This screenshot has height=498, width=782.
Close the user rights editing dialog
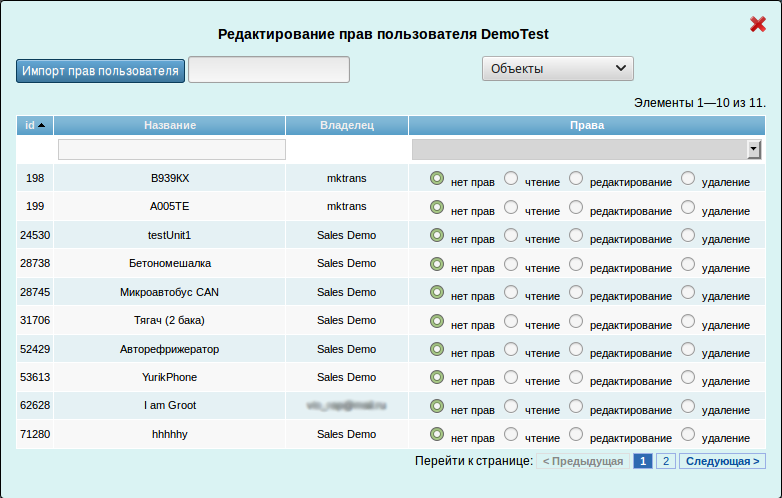pos(757,25)
